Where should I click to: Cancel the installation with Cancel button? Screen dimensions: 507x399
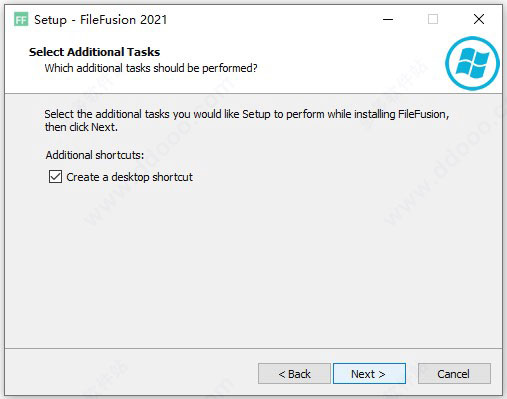point(454,374)
